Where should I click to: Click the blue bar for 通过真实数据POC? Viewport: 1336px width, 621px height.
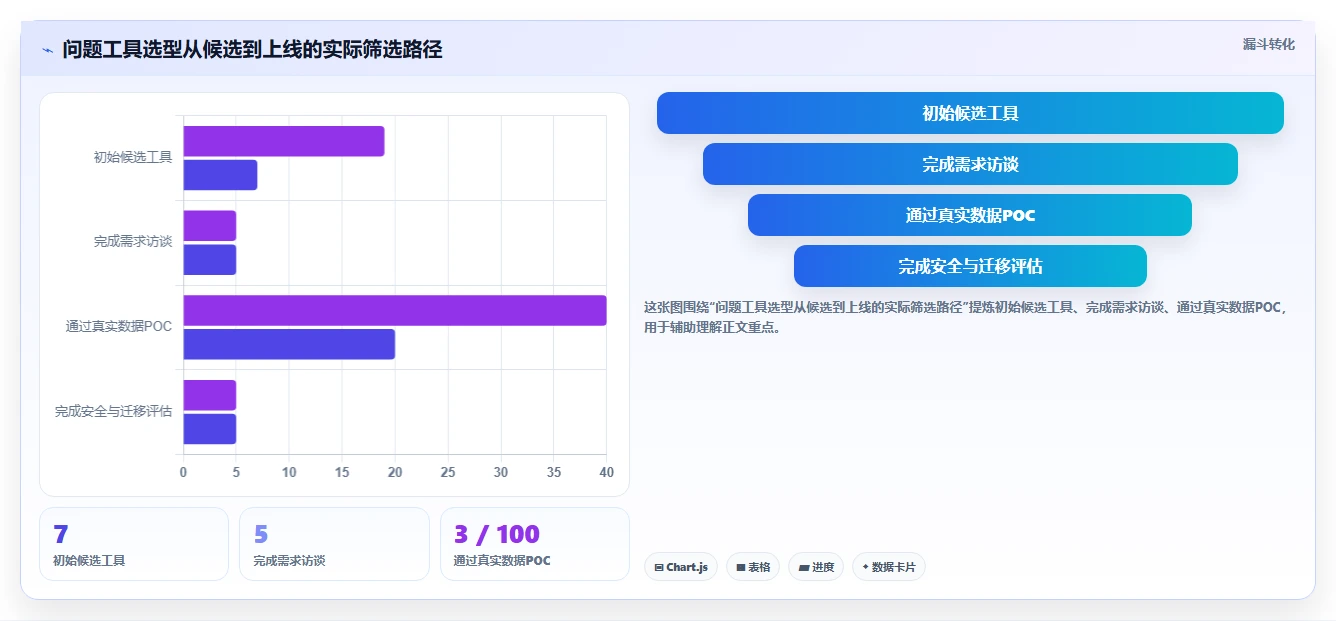coord(289,344)
